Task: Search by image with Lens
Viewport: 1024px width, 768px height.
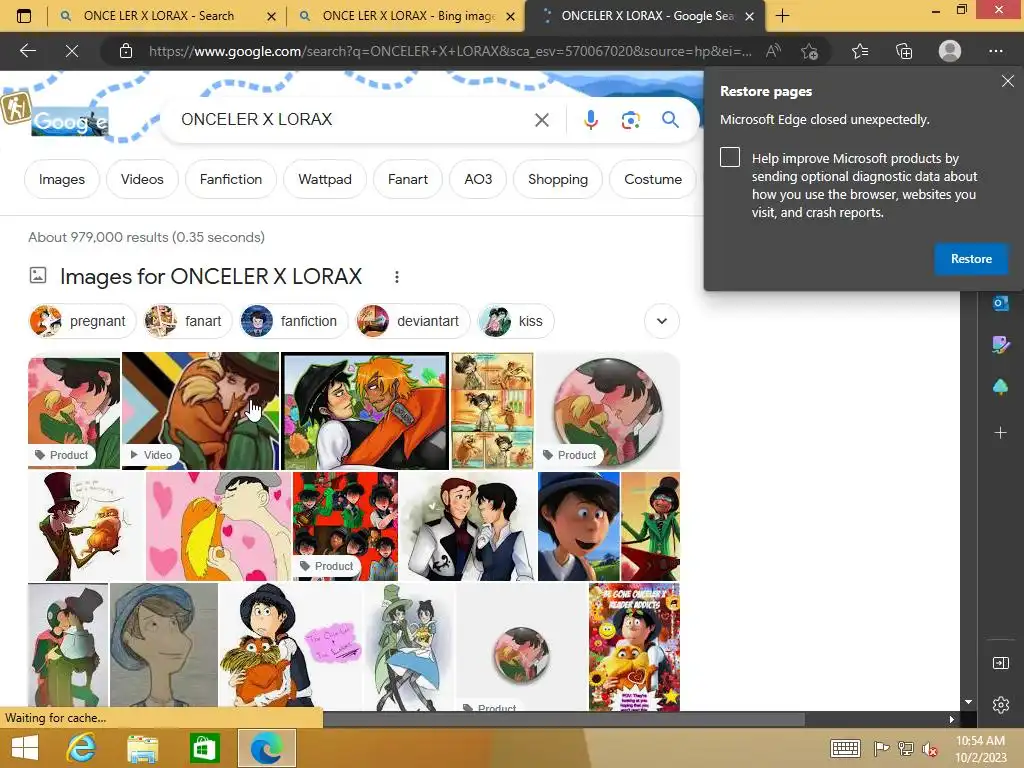Action: [630, 120]
